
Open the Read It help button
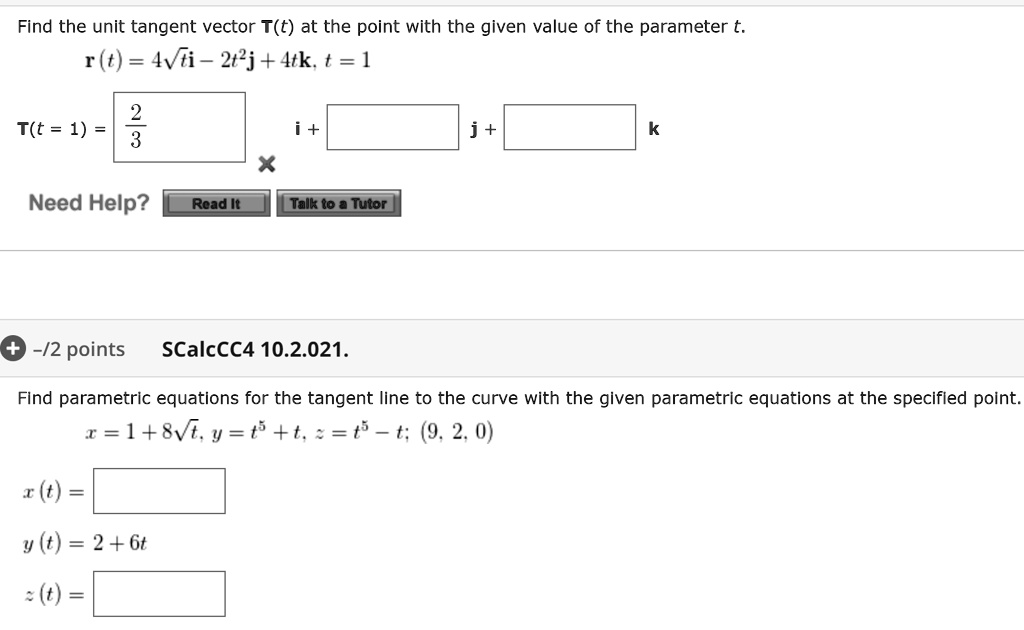coord(216,204)
